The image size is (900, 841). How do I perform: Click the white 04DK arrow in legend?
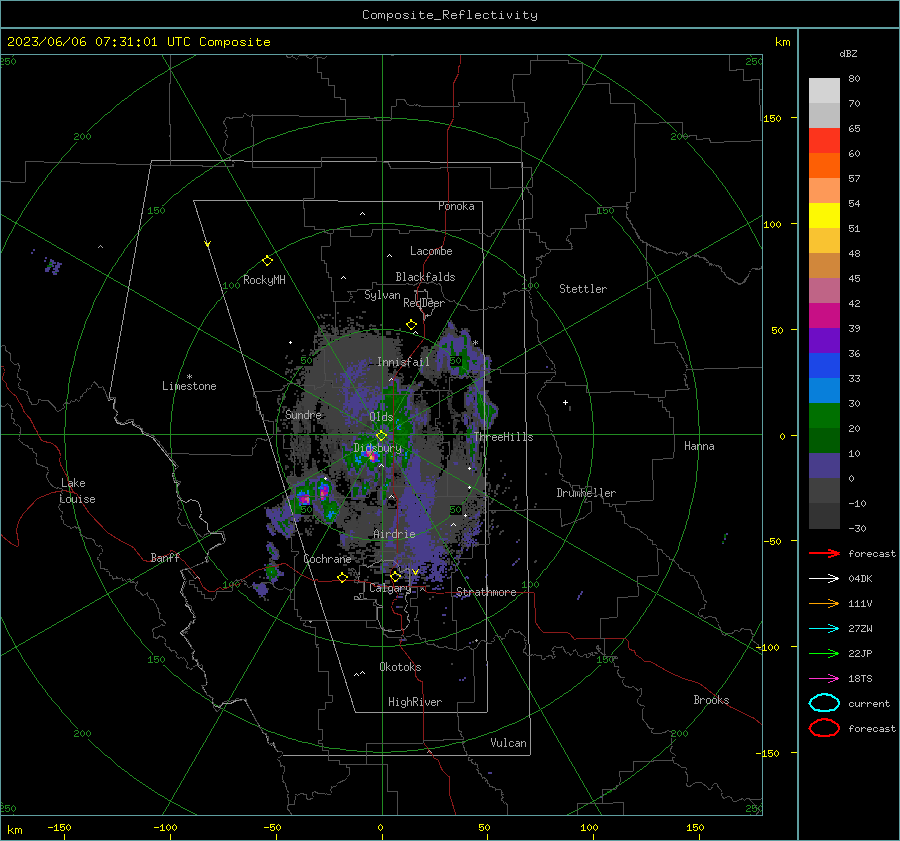tap(824, 579)
